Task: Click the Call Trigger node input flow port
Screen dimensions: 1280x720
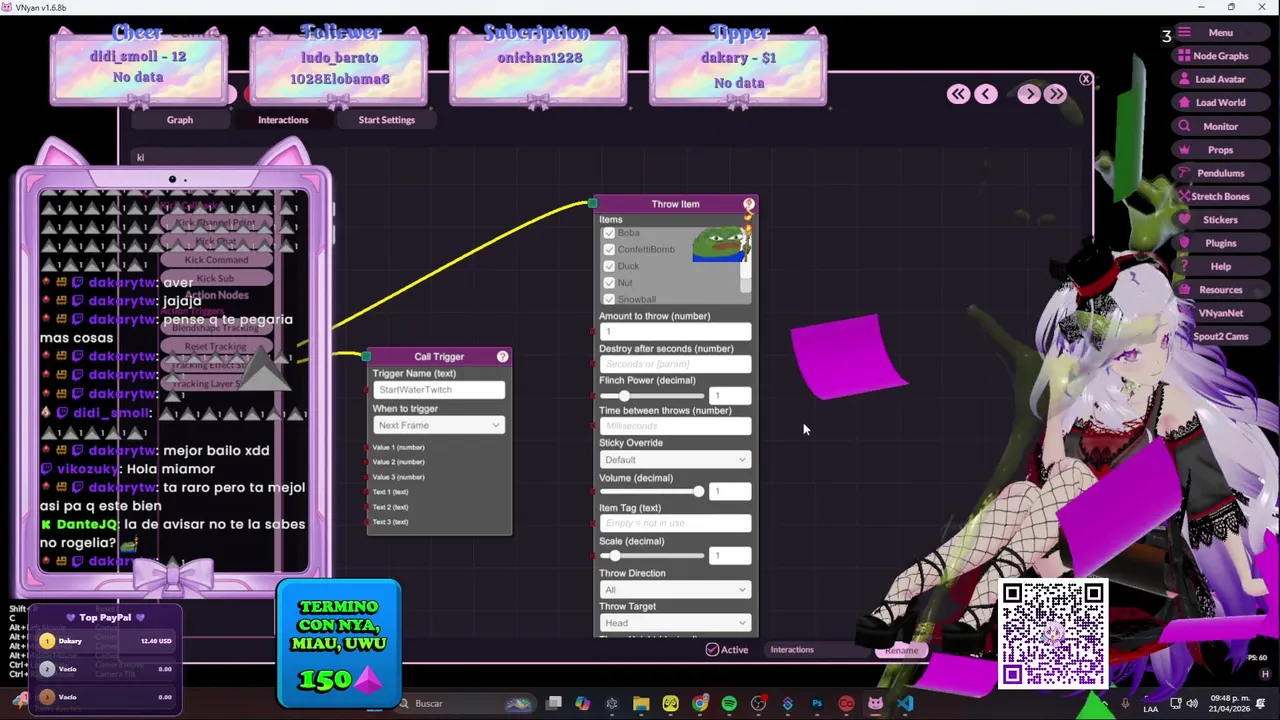Action: [366, 357]
